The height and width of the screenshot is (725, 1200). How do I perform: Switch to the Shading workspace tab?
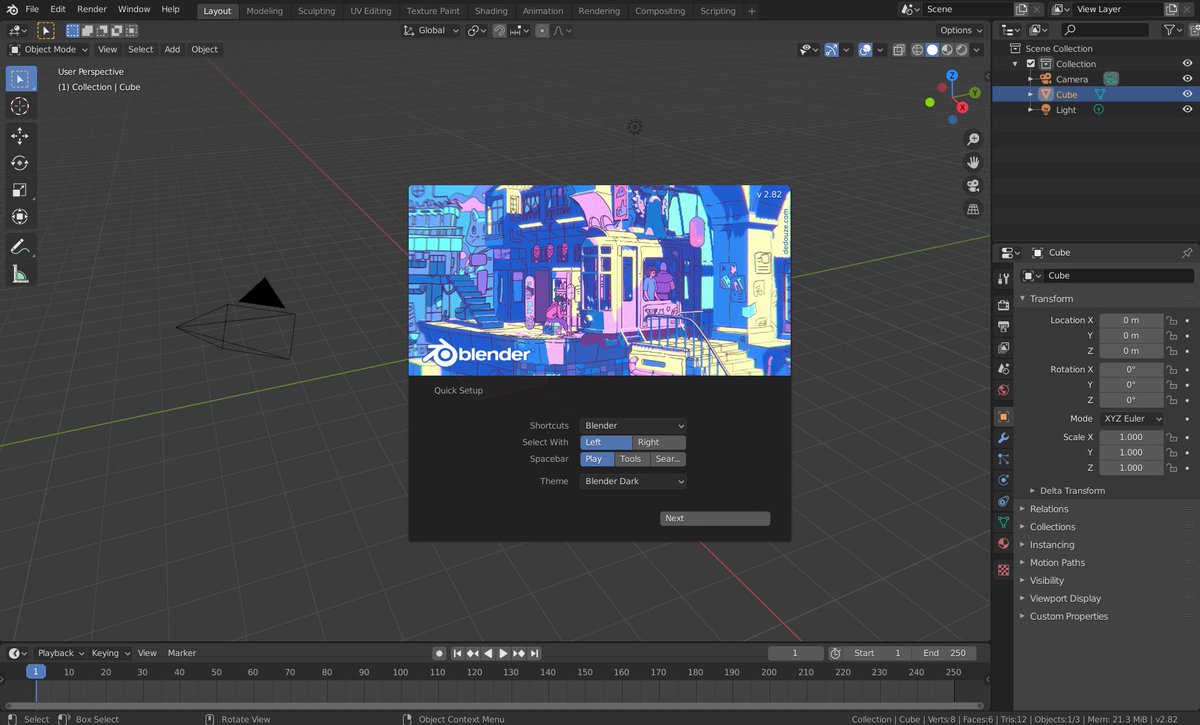(491, 11)
